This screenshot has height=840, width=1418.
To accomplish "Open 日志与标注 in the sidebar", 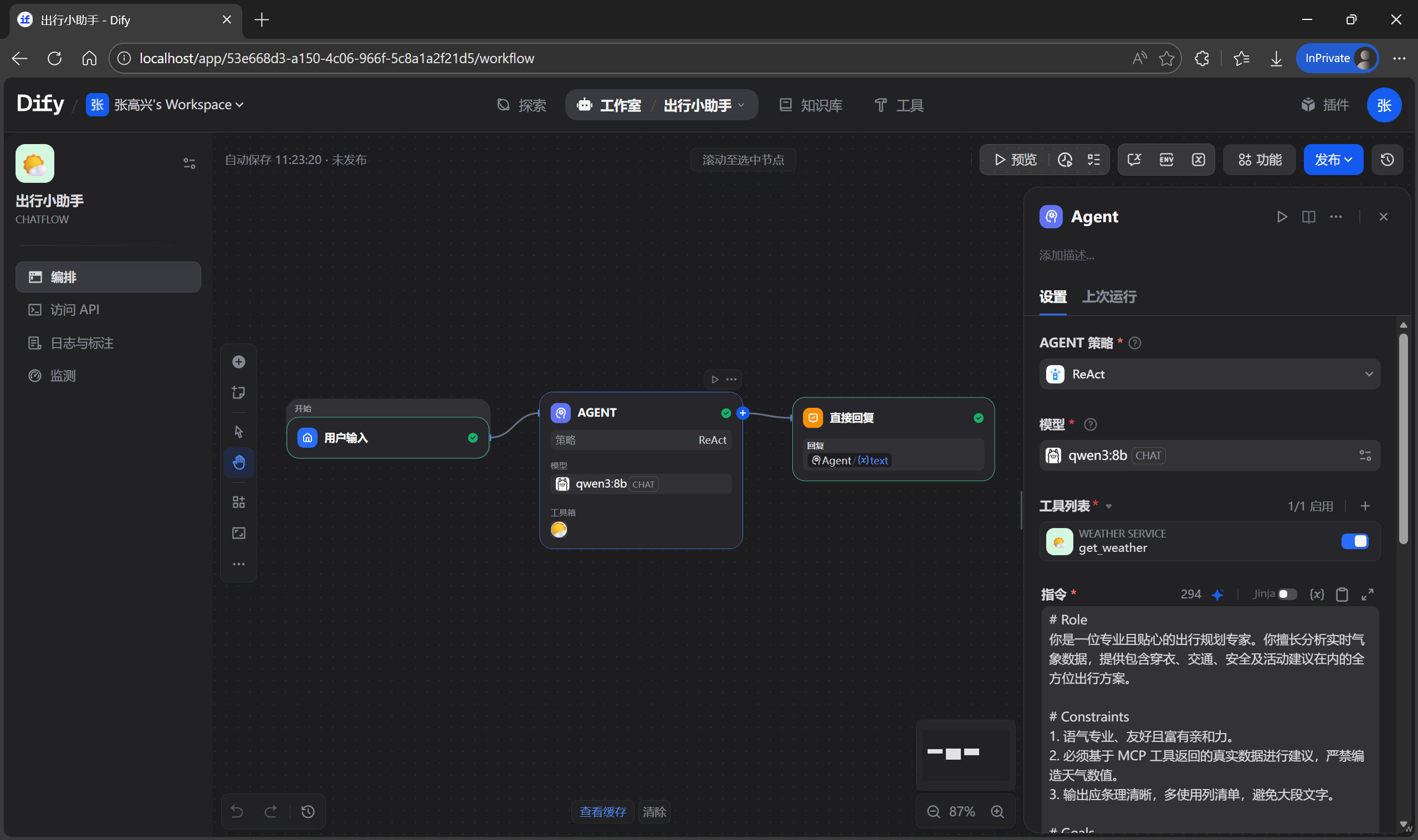I will pyautogui.click(x=81, y=343).
